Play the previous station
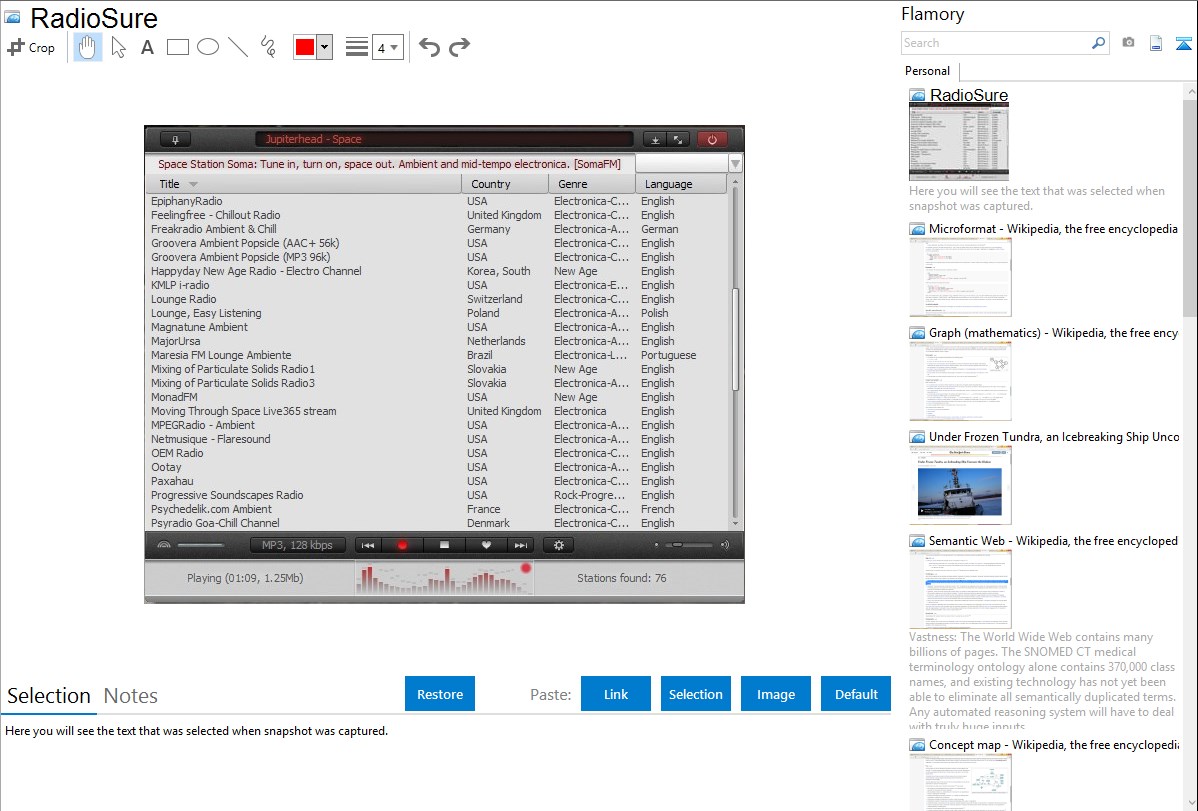Viewport: 1198px width, 811px height. pyautogui.click(x=367, y=546)
